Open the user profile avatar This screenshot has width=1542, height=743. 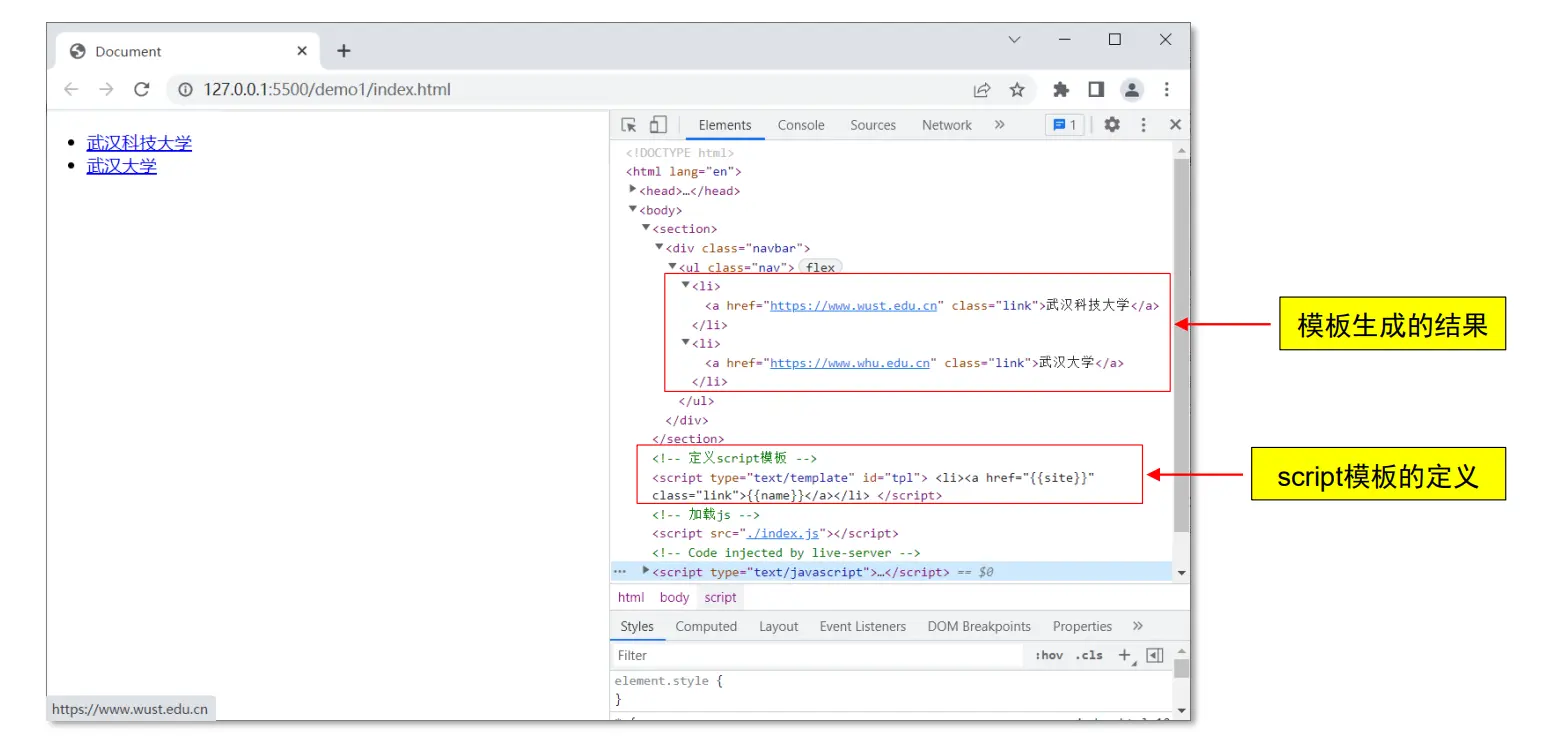pos(1131,89)
